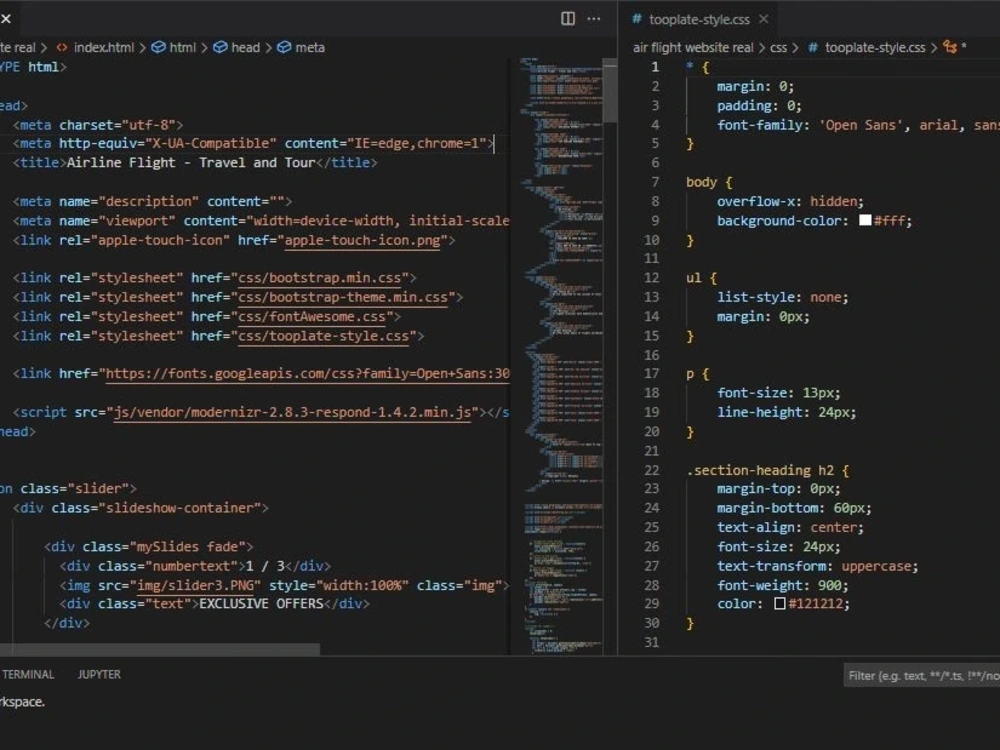This screenshot has width=1000, height=750.
Task: Click the index.html file icon in breadcrumb
Action: (x=61, y=47)
